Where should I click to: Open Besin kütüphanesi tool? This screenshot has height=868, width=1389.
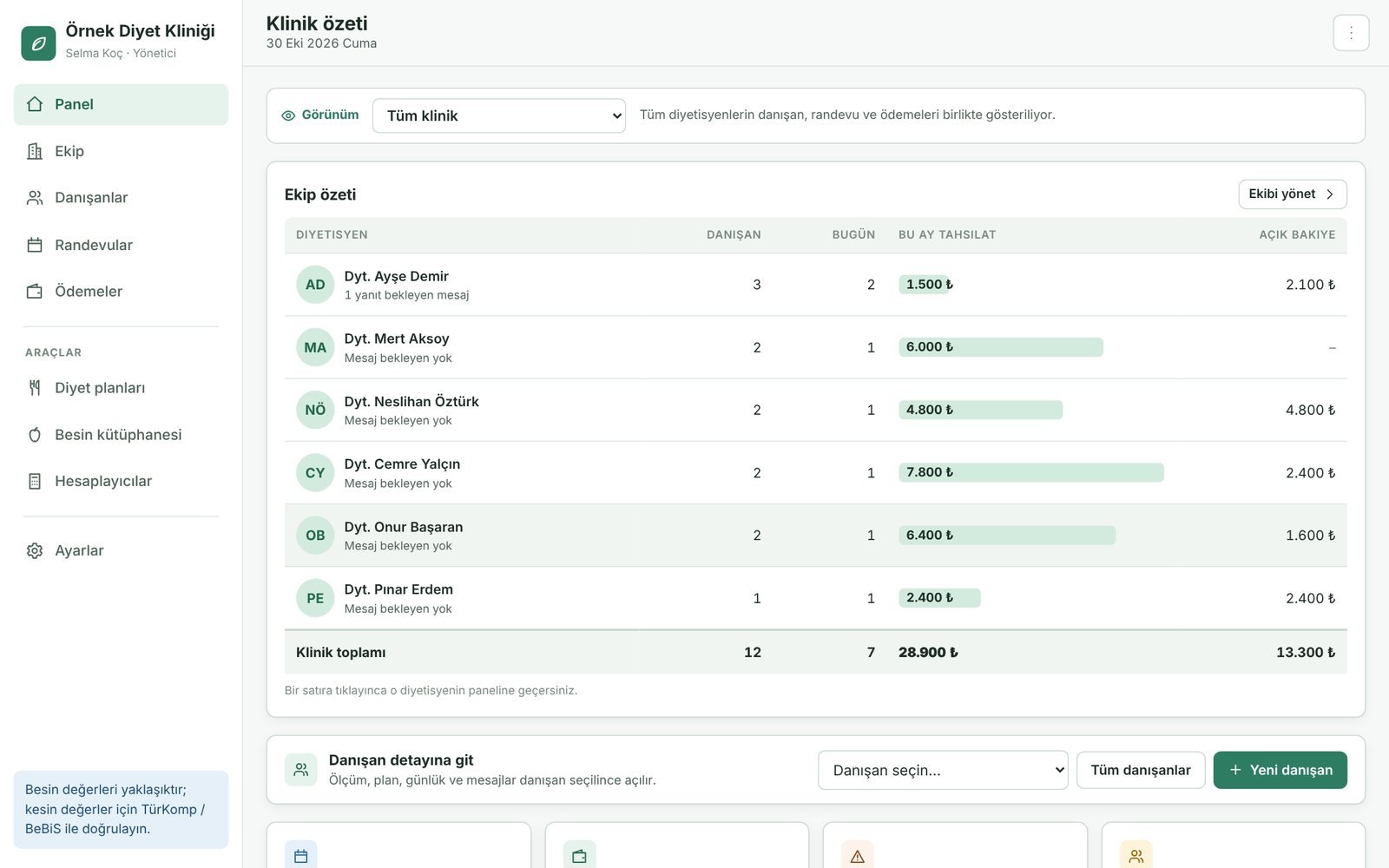click(x=121, y=435)
